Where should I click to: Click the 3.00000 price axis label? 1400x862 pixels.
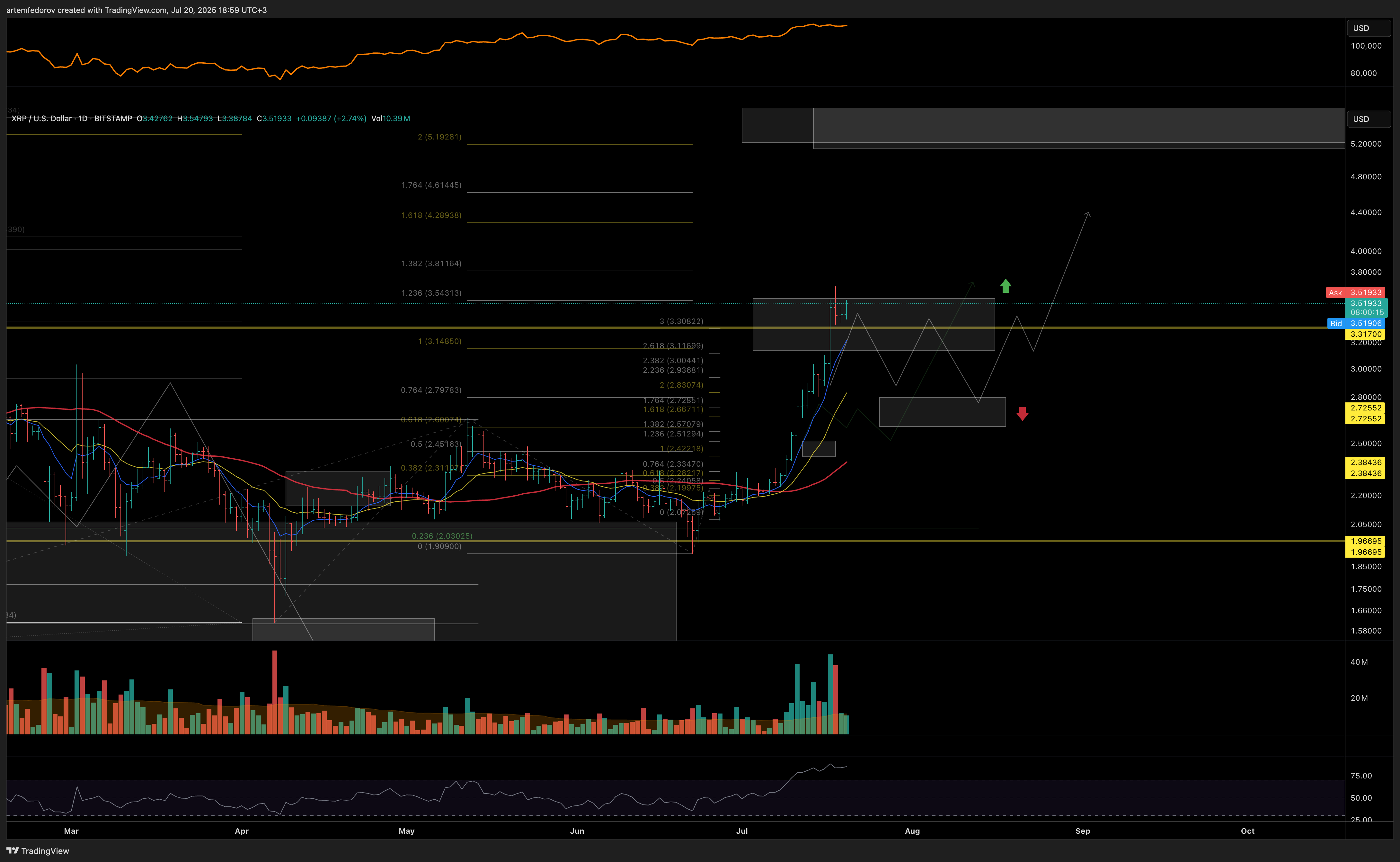[1366, 369]
